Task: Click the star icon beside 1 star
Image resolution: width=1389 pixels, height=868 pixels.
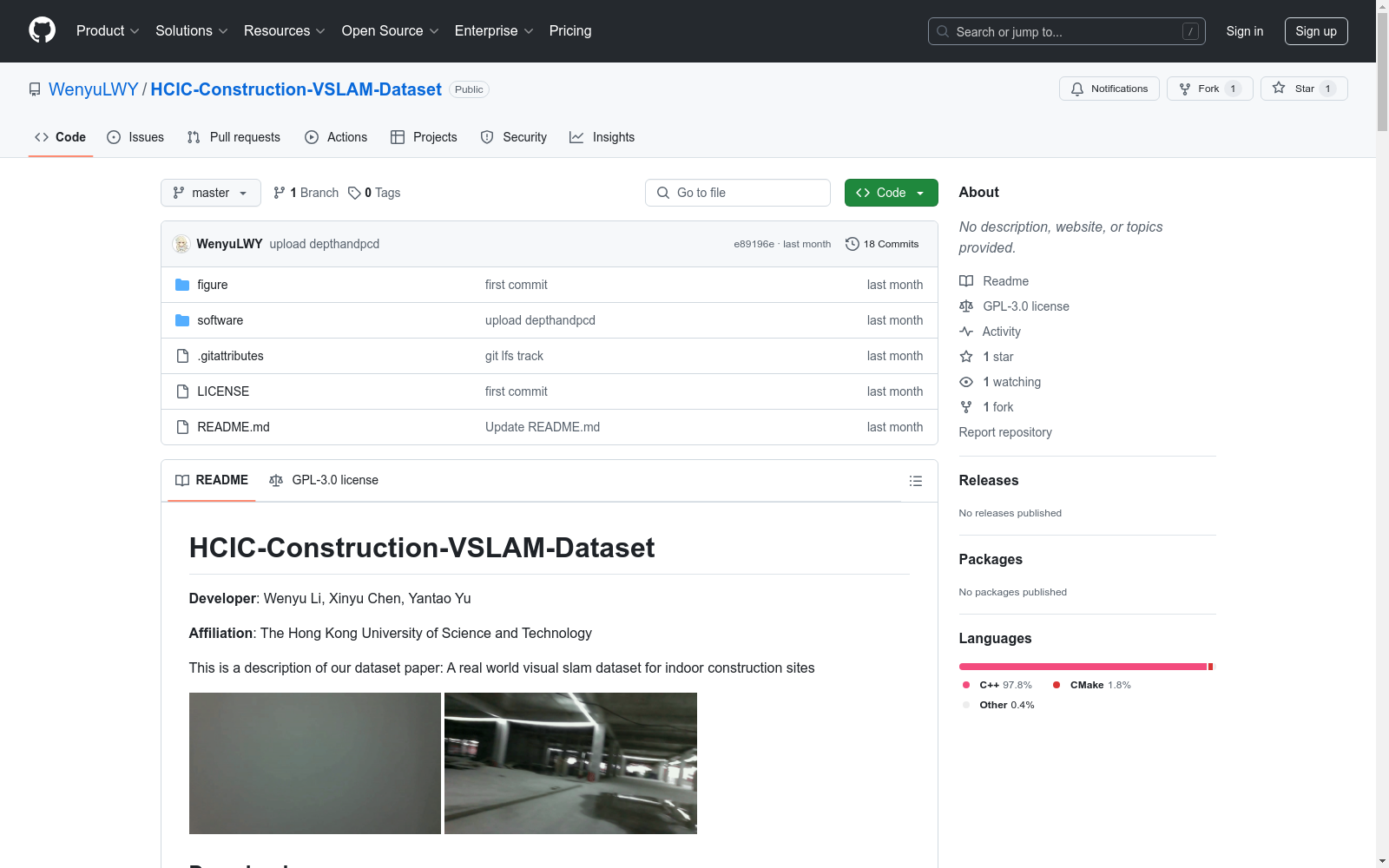Action: point(966,357)
